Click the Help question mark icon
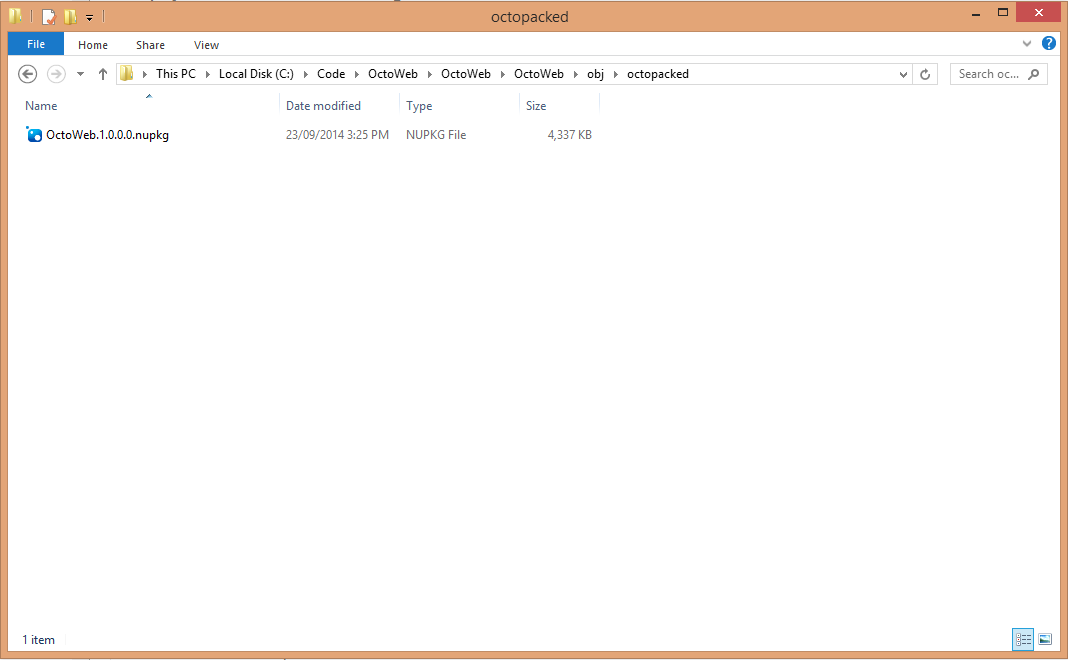 (1048, 44)
